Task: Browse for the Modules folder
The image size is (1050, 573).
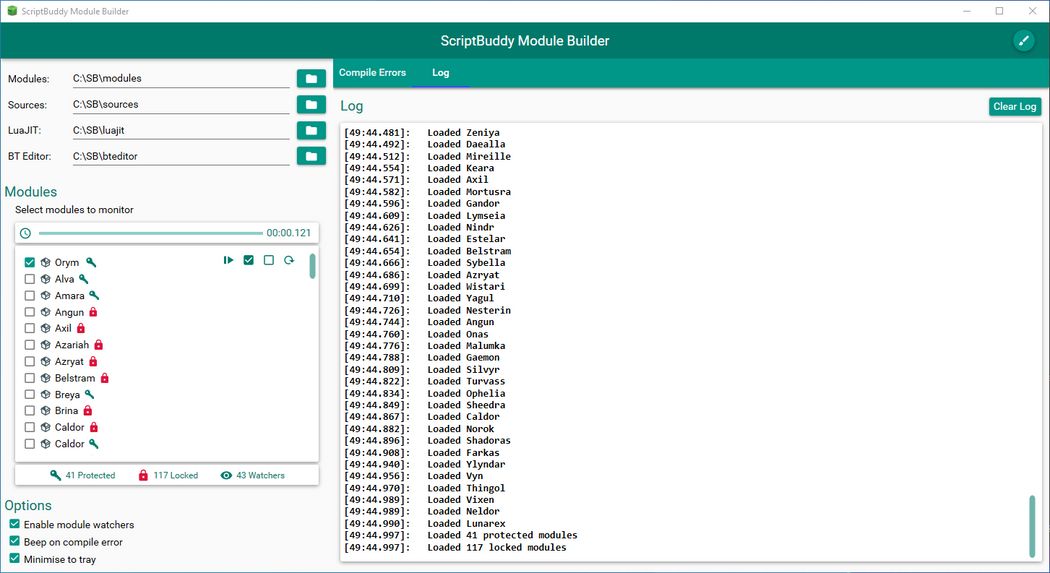Action: click(311, 78)
